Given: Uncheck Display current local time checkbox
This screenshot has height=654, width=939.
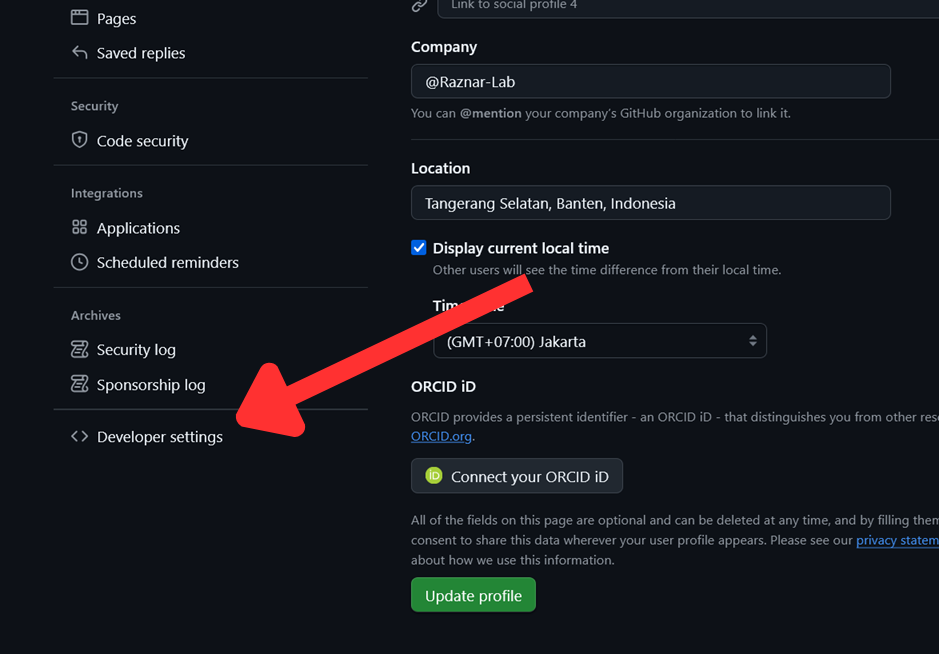Looking at the screenshot, I should pyautogui.click(x=419, y=248).
